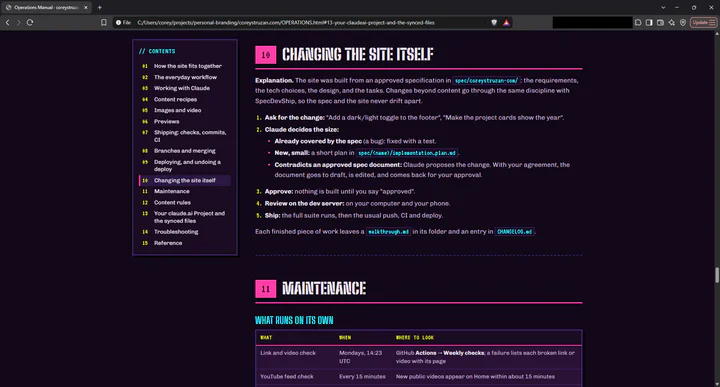720x387 pixels.
Task: Click the pink "11" section badge
Action: point(265,289)
